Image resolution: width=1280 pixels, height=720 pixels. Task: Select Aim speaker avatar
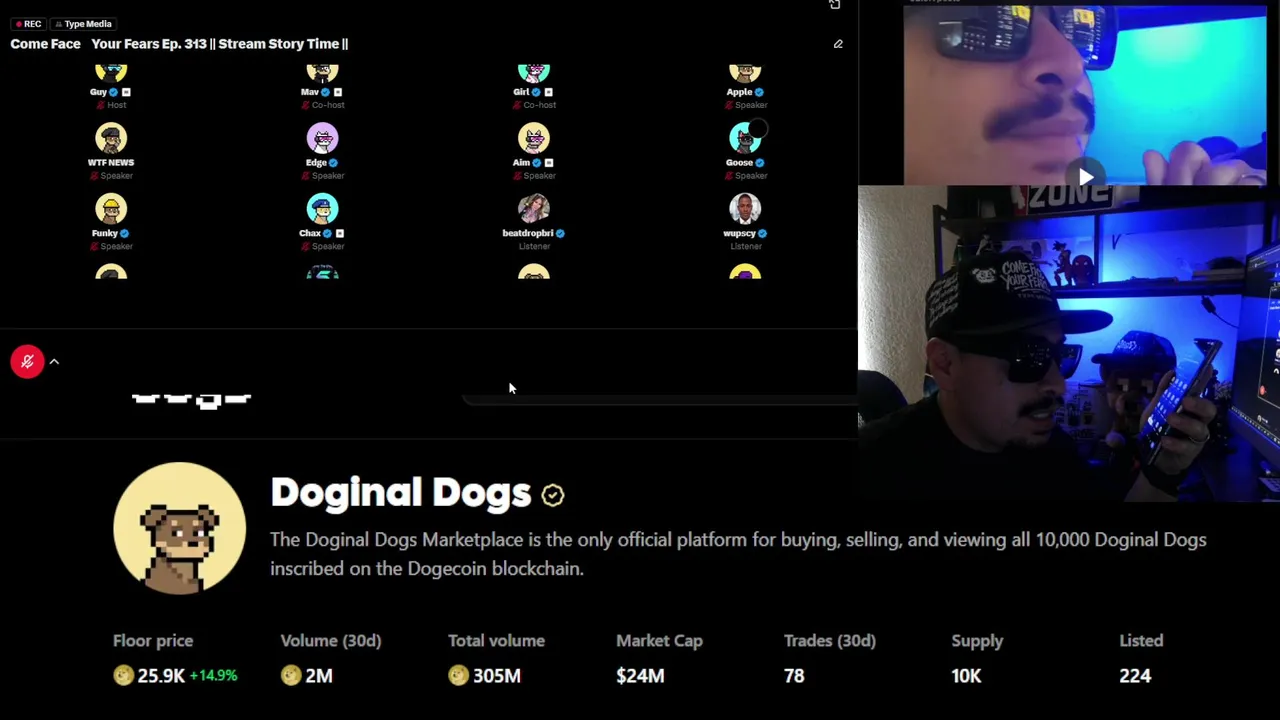[534, 138]
